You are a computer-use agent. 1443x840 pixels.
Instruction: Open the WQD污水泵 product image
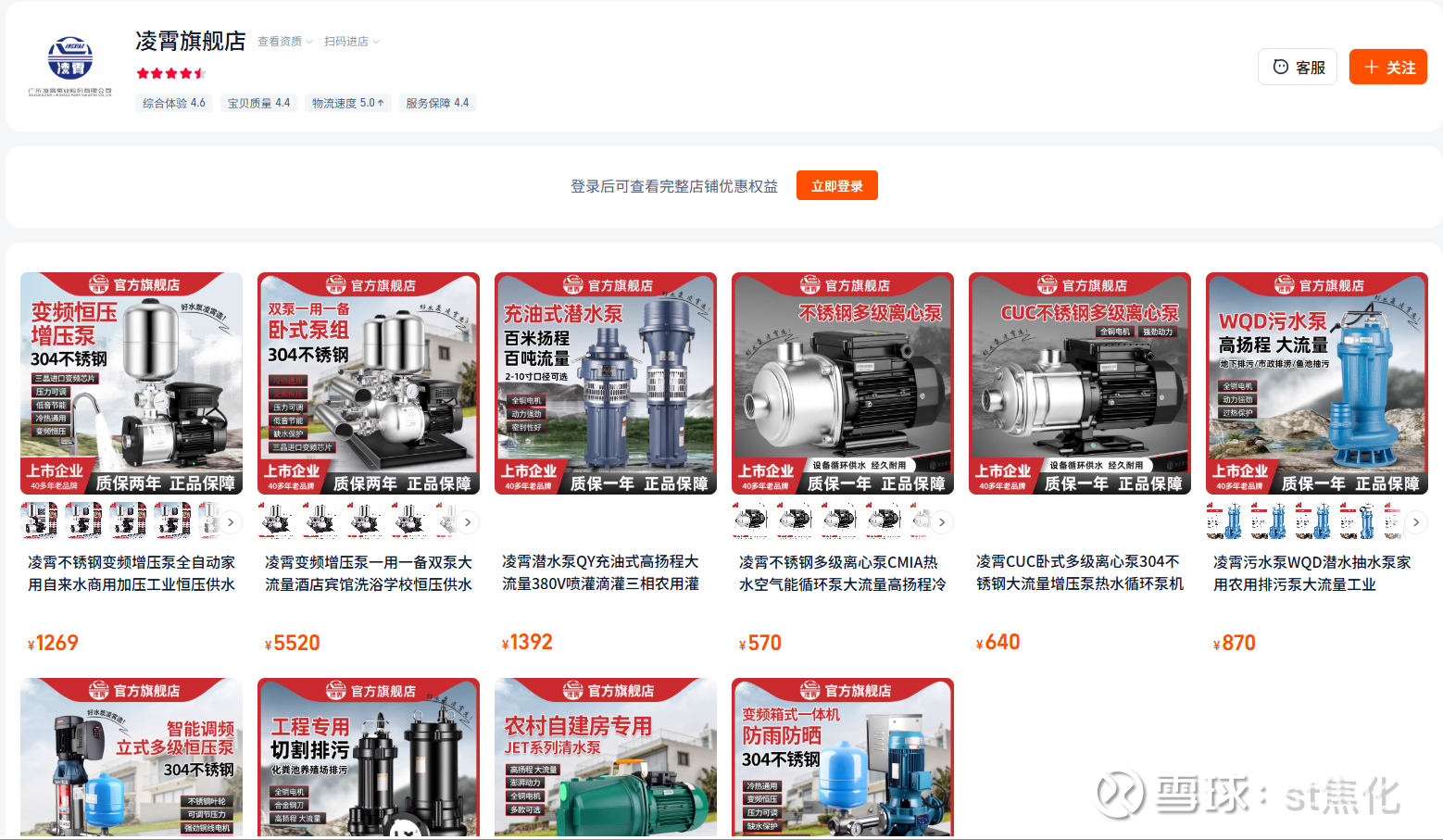[1317, 383]
